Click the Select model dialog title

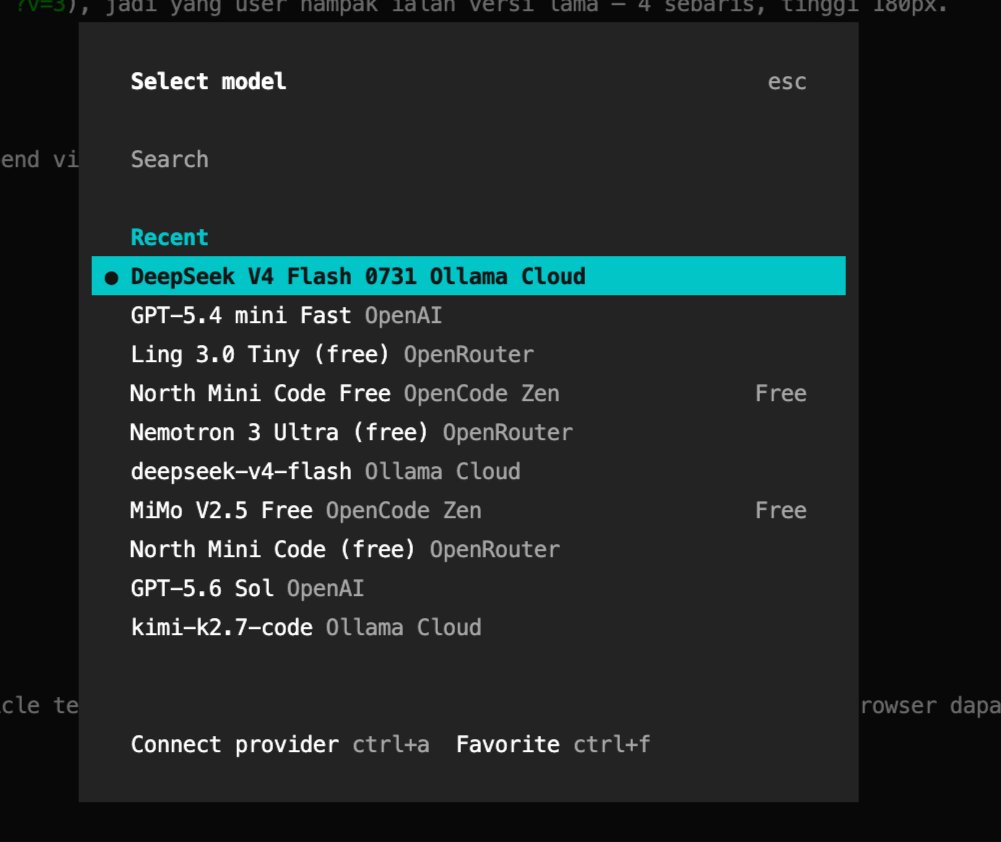pyautogui.click(x=208, y=82)
